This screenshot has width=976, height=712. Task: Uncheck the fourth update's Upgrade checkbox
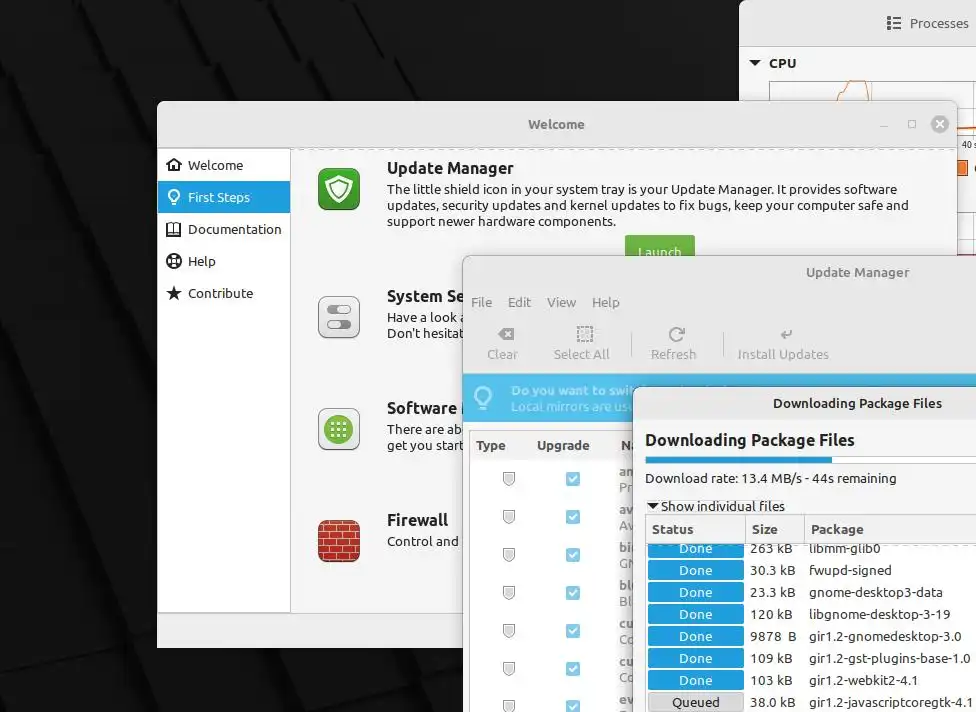tap(573, 593)
